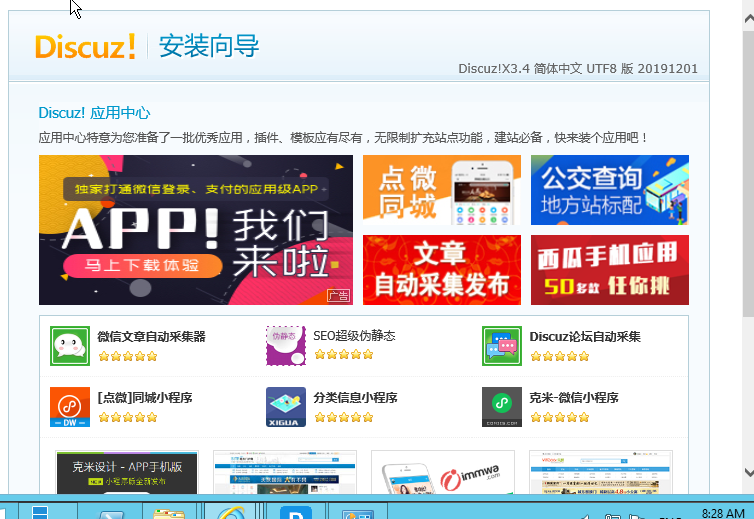Open File Explorer folder icon in taskbar
The height and width of the screenshot is (519, 754).
(169, 512)
